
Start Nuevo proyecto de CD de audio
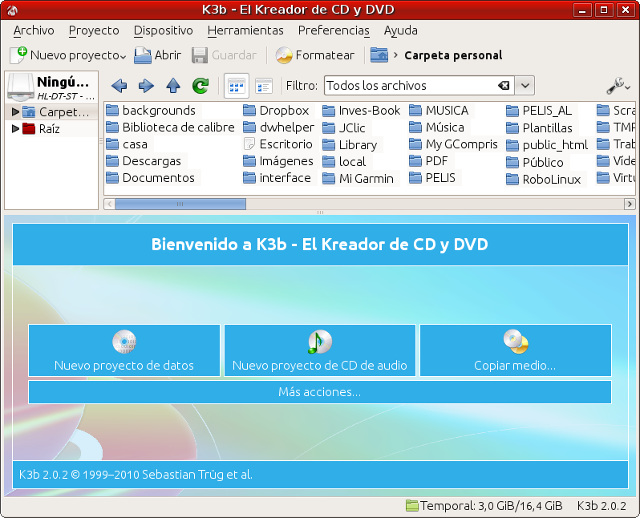(319, 350)
